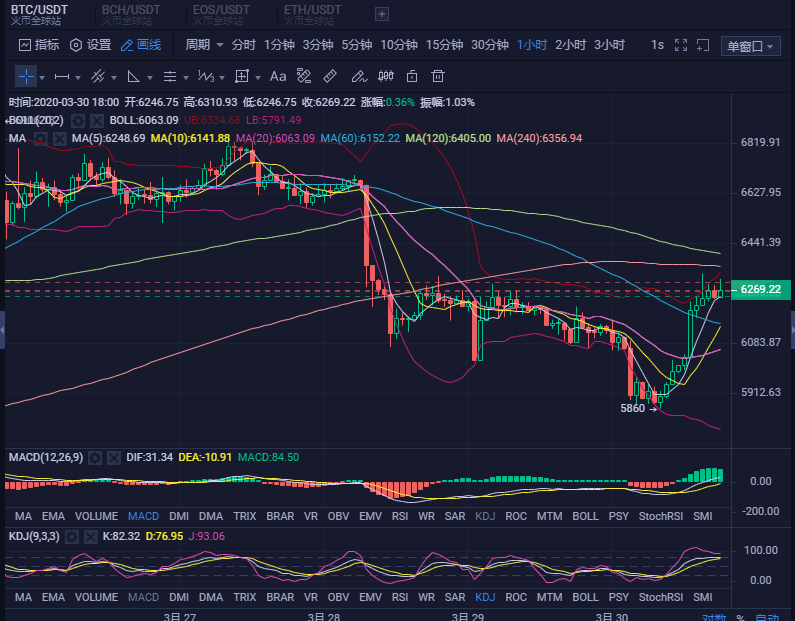Select the crosshair cursor tool

[26, 77]
